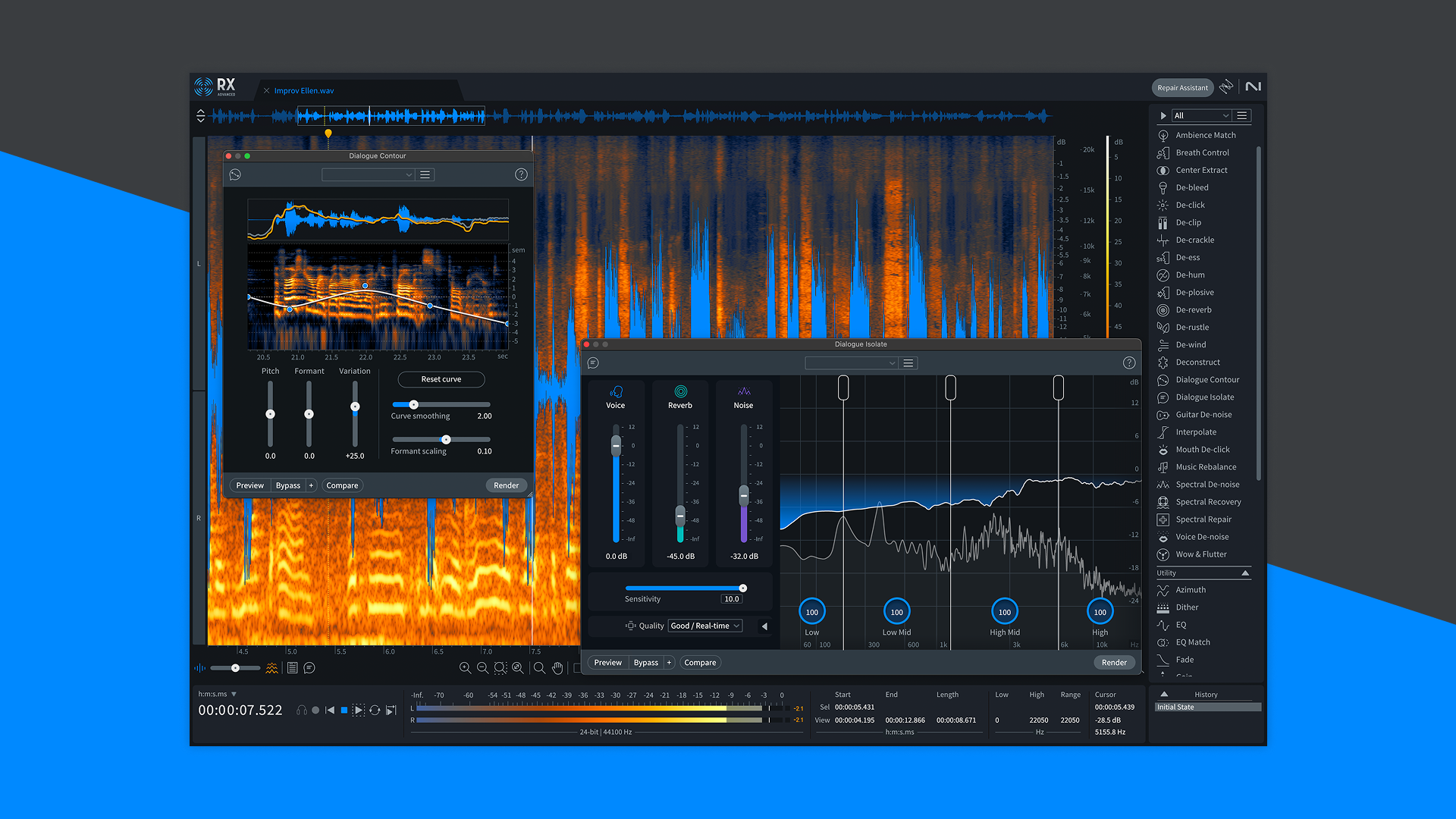Stop playback with the stop button
The width and height of the screenshot is (1456, 819).
(344, 711)
